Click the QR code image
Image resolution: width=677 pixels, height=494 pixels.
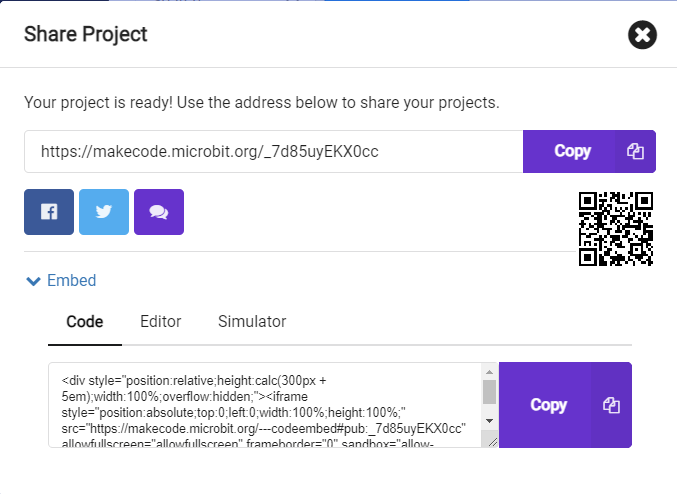point(616,229)
